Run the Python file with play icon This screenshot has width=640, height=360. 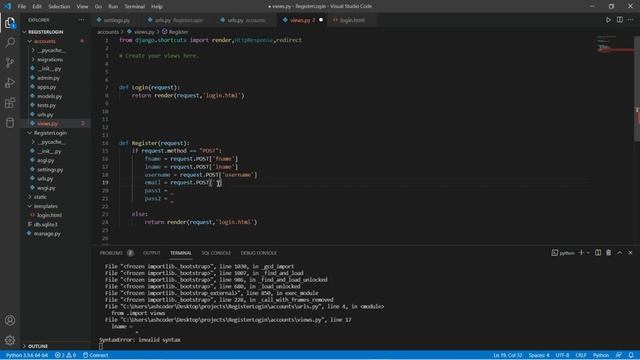(x=608, y=20)
